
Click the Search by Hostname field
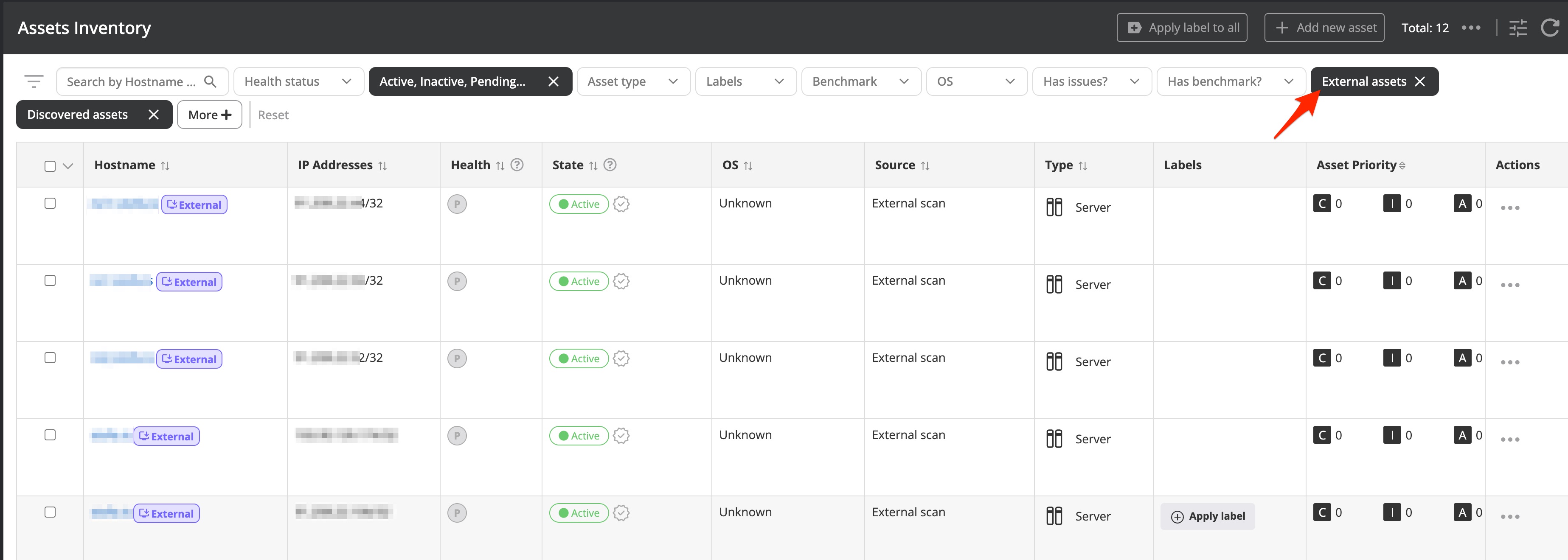(x=134, y=81)
